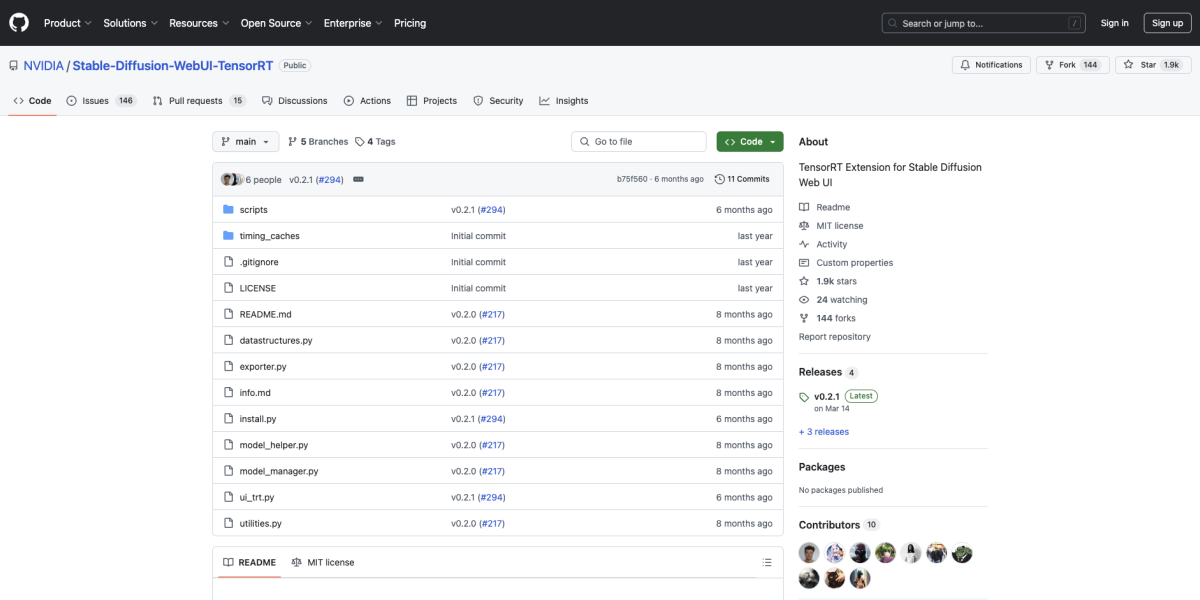Open the Solutions navigation menu
This screenshot has width=1200, height=600.
coord(130,23)
